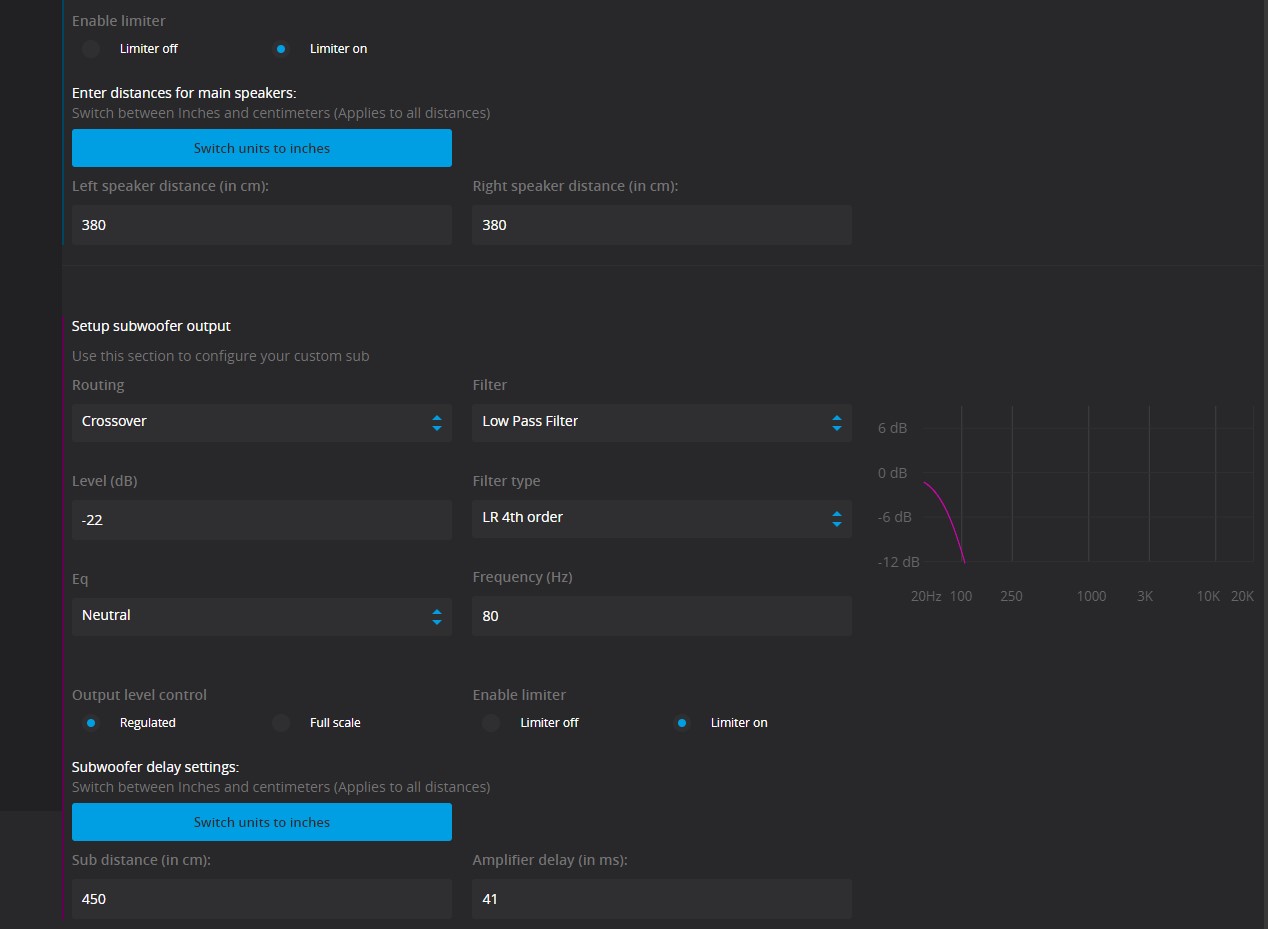Click the subwoofer Level (dB) field
Screen dimensions: 1268x929
pos(262,520)
